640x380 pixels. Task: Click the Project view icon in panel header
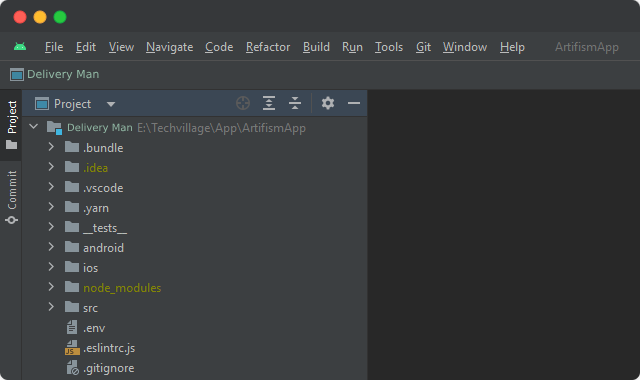pyautogui.click(x=42, y=104)
